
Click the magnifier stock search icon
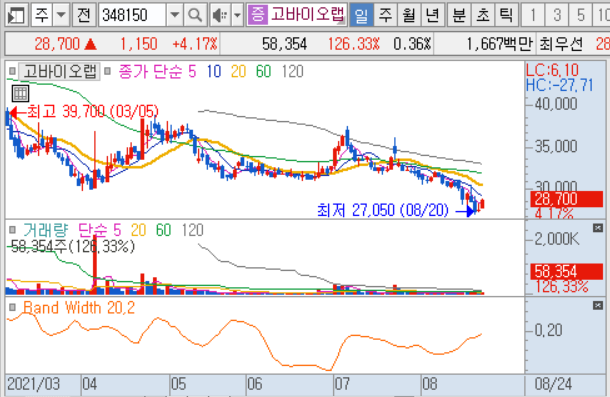click(195, 15)
